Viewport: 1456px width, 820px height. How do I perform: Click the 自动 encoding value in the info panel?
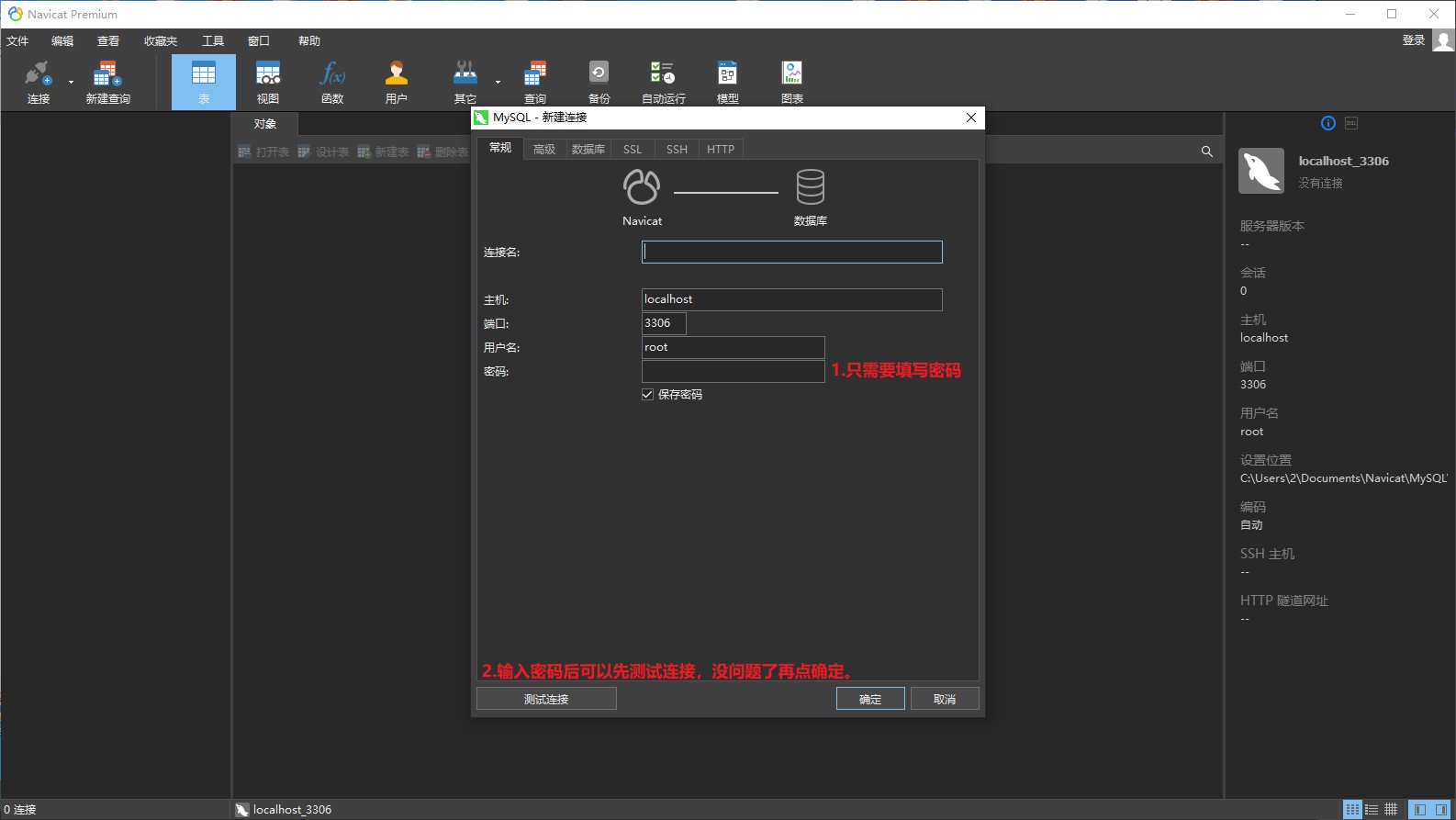click(1251, 525)
